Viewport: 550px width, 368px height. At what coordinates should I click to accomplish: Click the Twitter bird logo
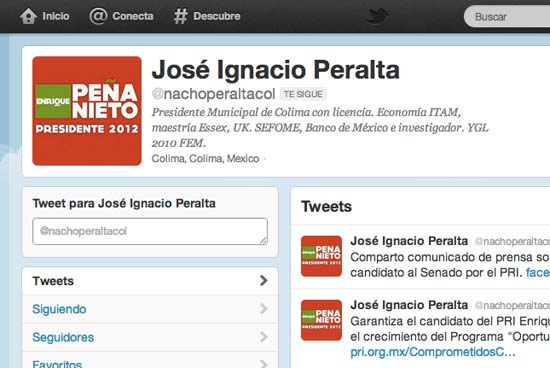[378, 16]
